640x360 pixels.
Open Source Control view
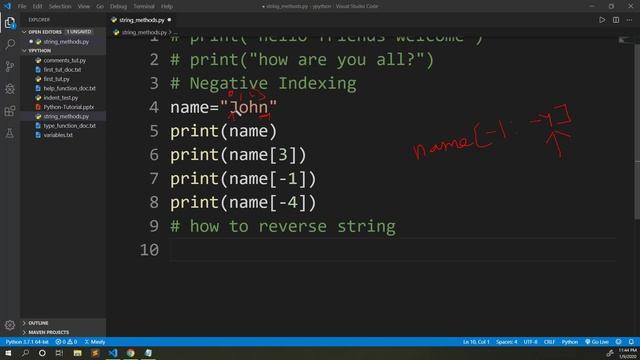10,66
